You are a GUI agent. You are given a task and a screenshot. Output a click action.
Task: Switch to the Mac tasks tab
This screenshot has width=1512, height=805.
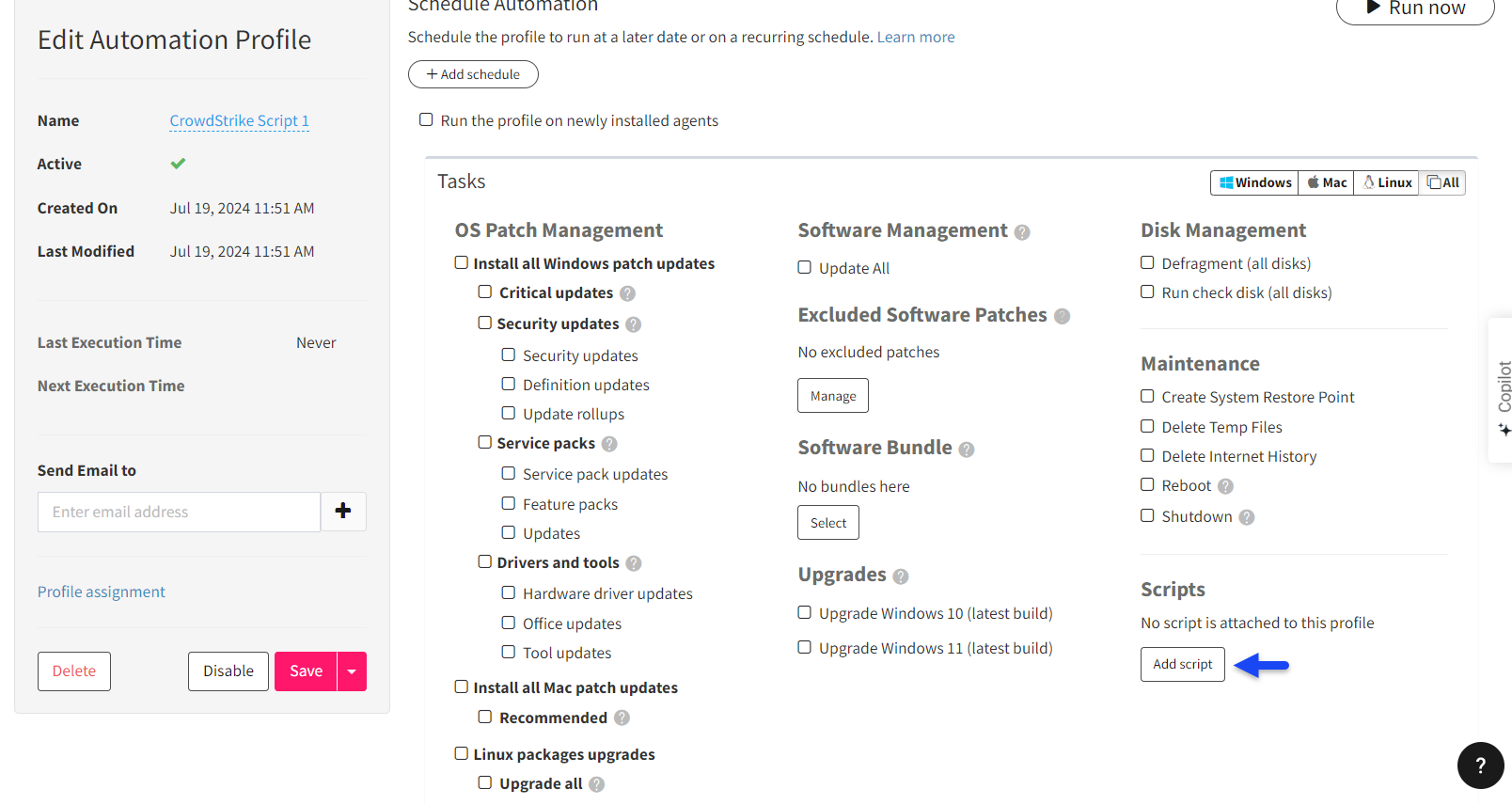coord(1327,182)
